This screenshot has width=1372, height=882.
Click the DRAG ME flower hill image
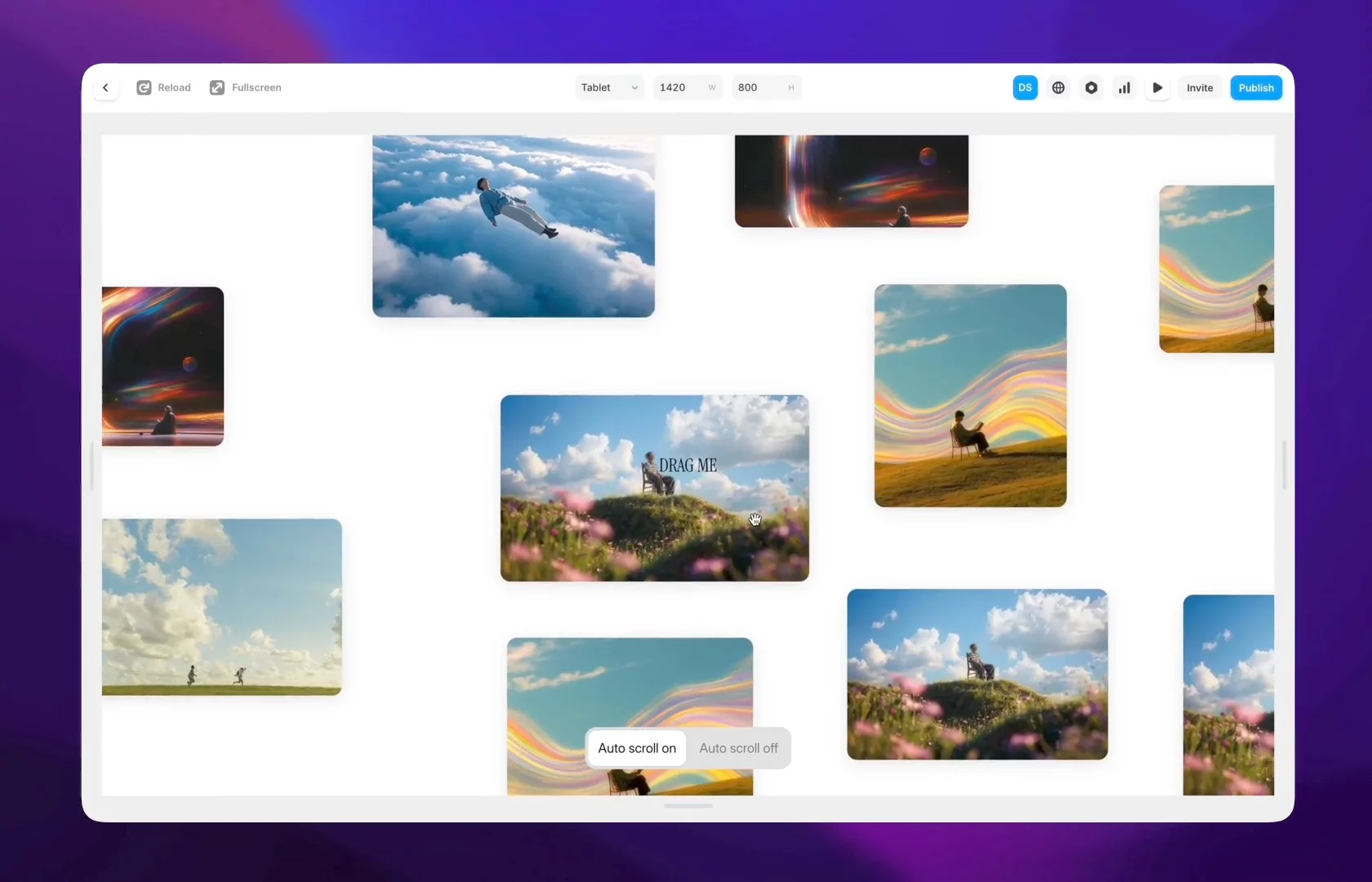click(655, 488)
